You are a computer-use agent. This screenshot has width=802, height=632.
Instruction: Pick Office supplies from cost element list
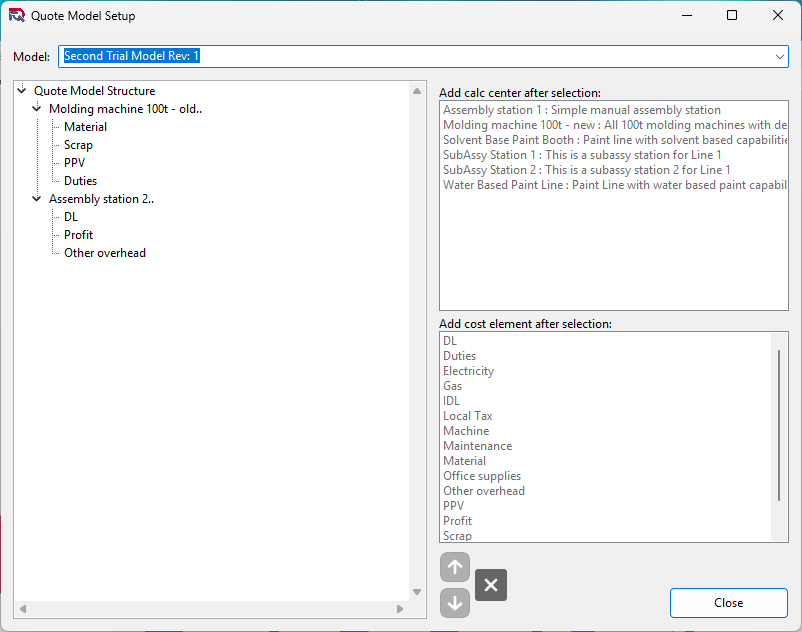coord(482,476)
